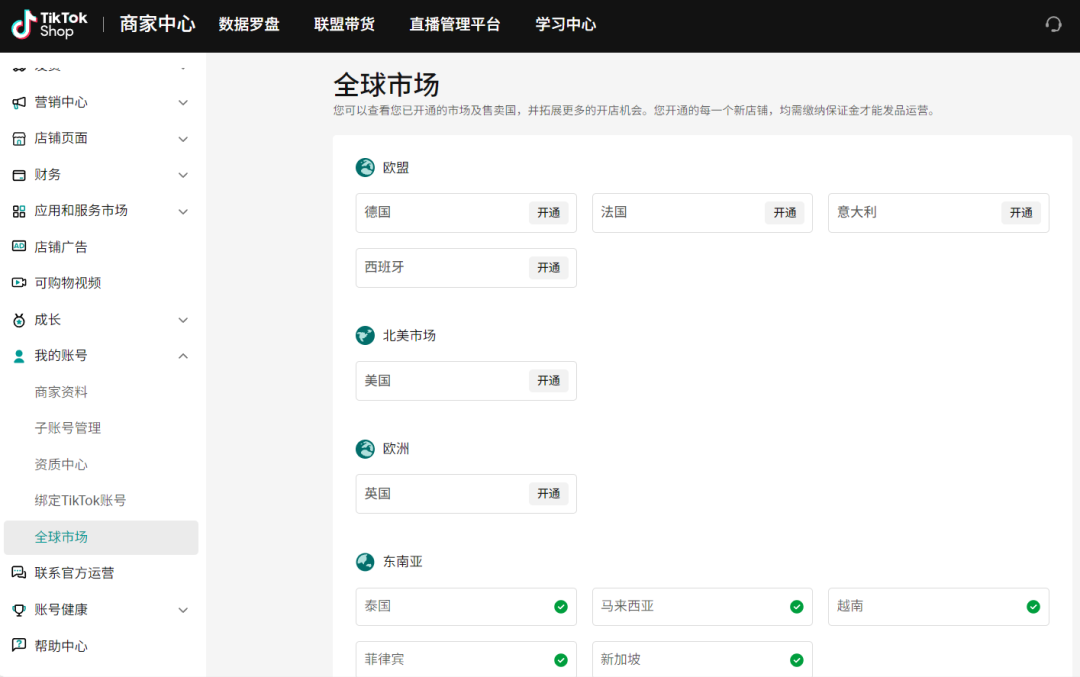
Task: Open 帮助中心 using its icon
Action: (17, 645)
